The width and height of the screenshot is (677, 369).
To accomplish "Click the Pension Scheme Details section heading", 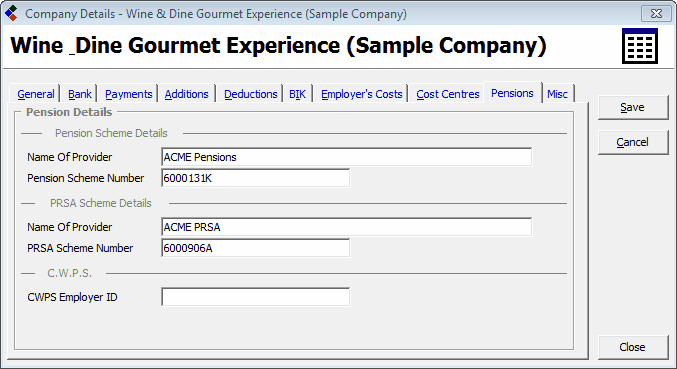I will [111, 133].
